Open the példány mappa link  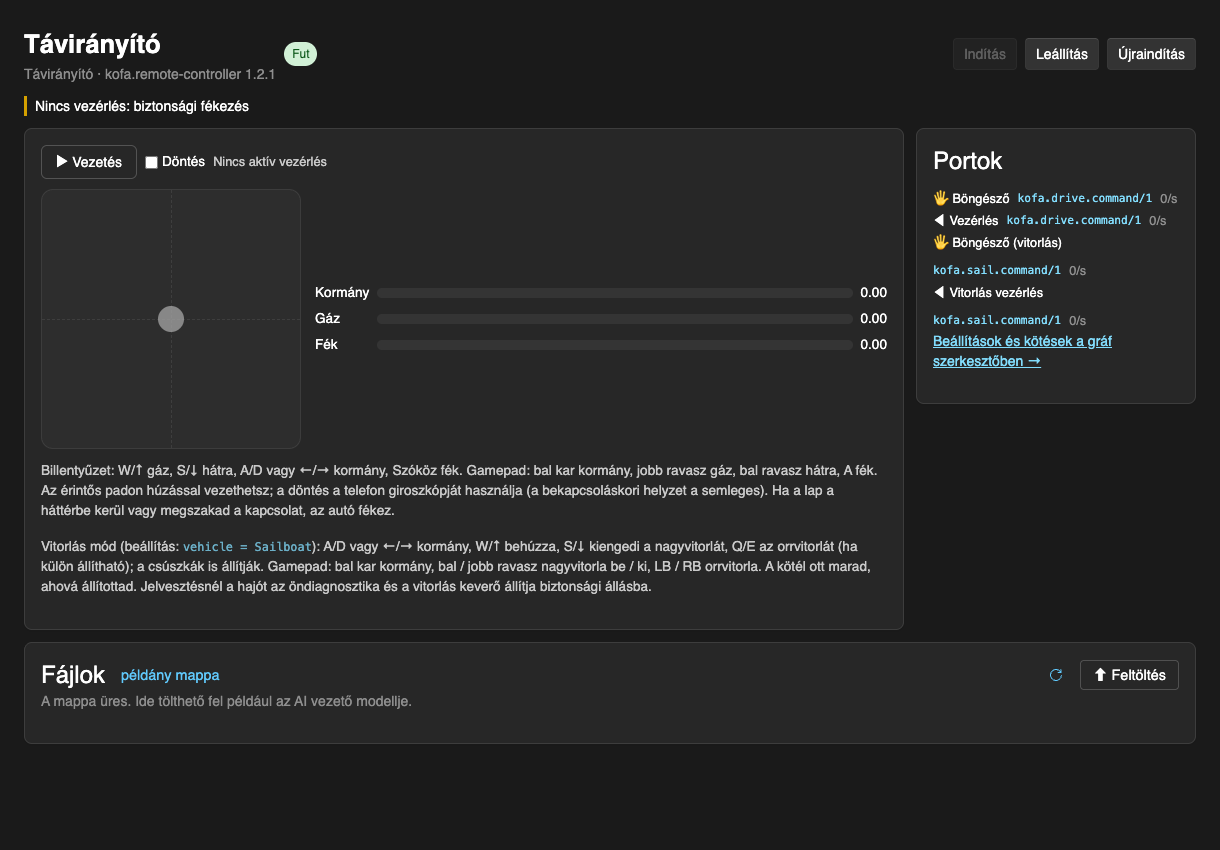tap(170, 675)
